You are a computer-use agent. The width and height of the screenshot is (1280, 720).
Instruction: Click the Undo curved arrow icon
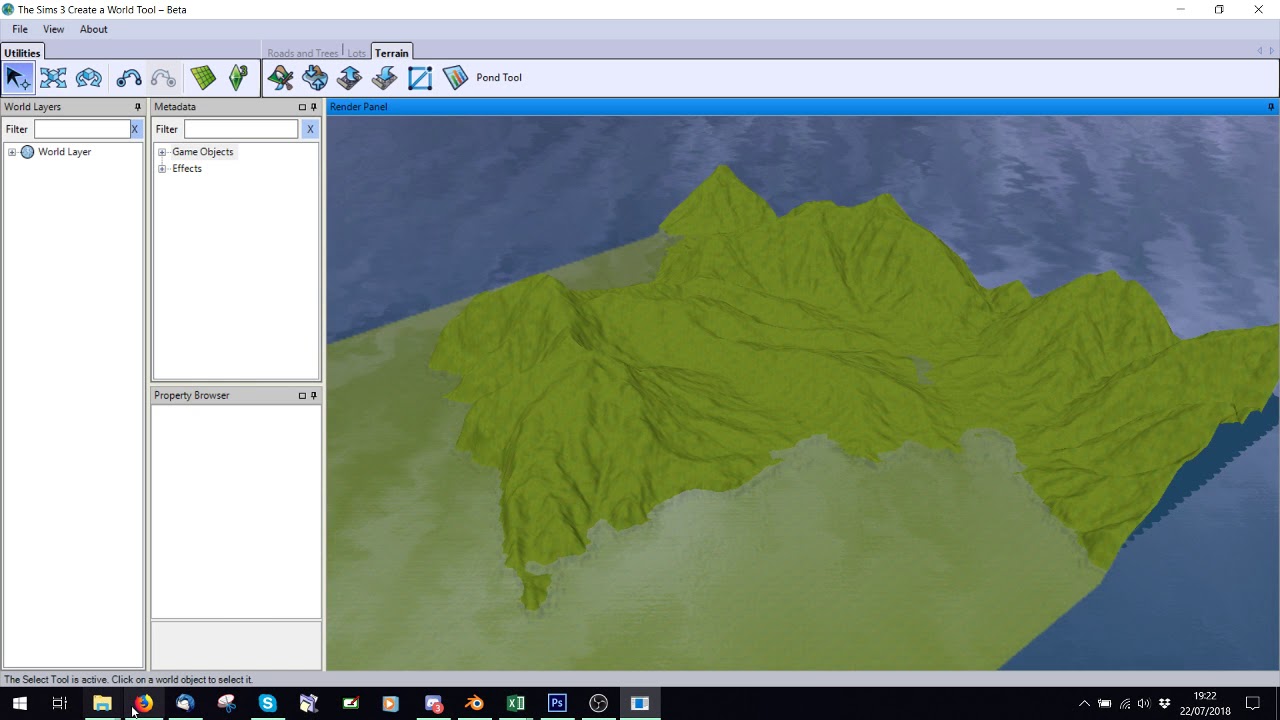pos(128,78)
